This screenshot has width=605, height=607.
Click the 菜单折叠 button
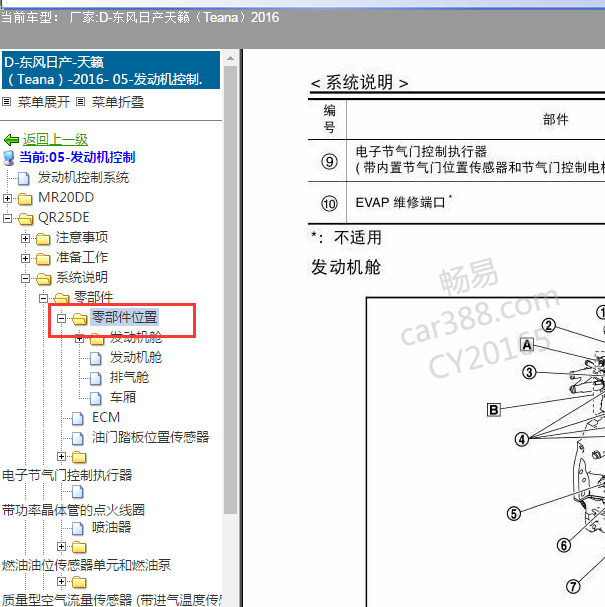point(118,102)
